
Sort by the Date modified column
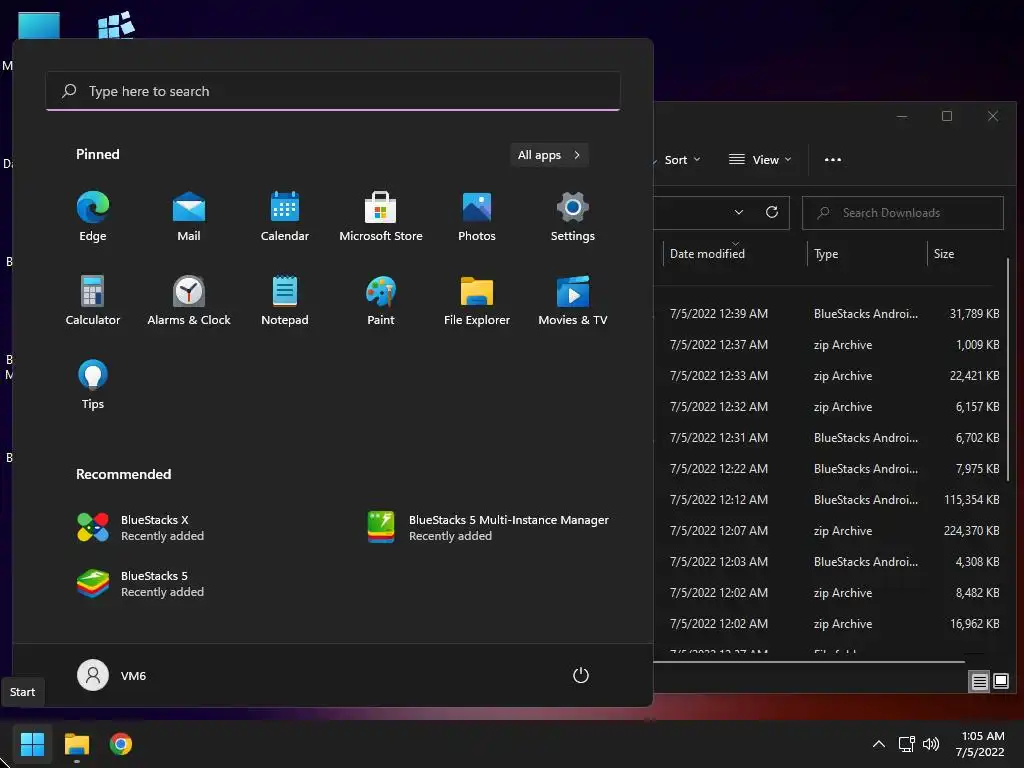(707, 254)
